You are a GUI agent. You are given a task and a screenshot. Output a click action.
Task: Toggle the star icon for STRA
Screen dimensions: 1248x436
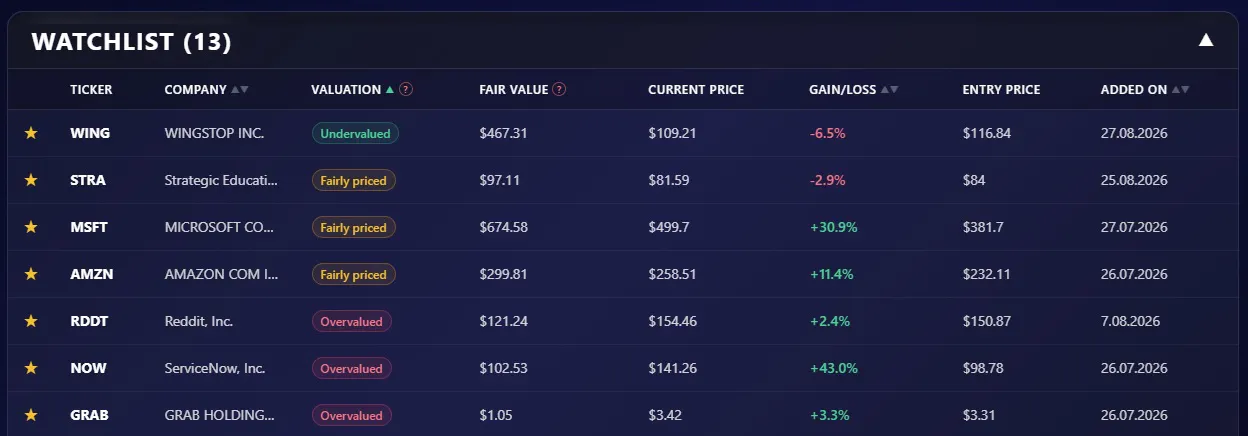coord(31,180)
